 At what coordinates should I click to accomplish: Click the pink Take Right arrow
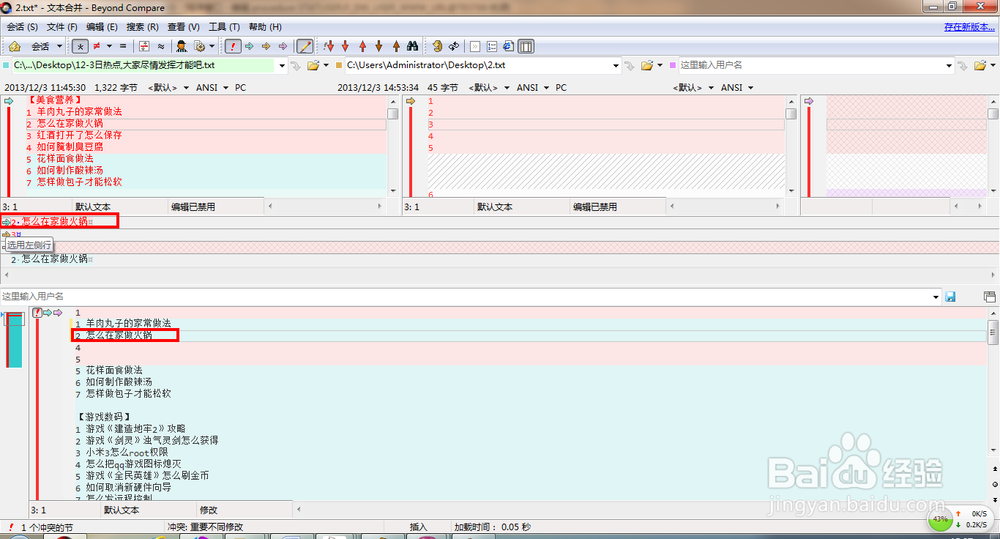pyautogui.click(x=283, y=46)
